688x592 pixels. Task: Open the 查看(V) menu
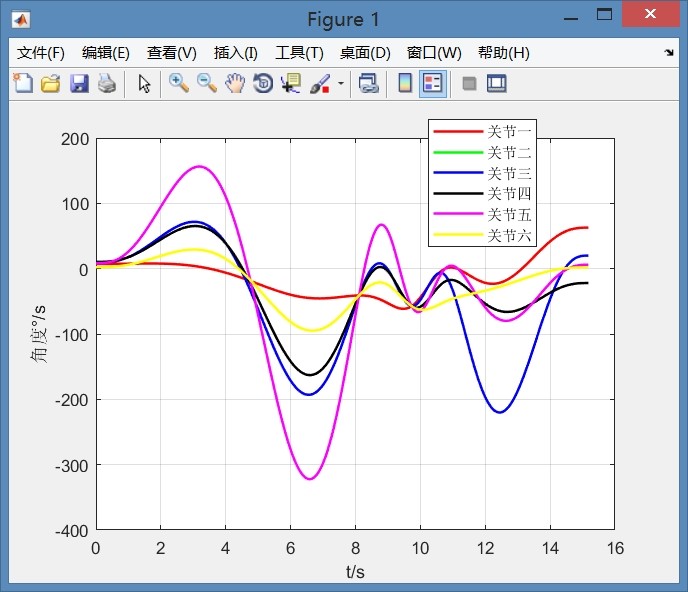pyautogui.click(x=172, y=53)
